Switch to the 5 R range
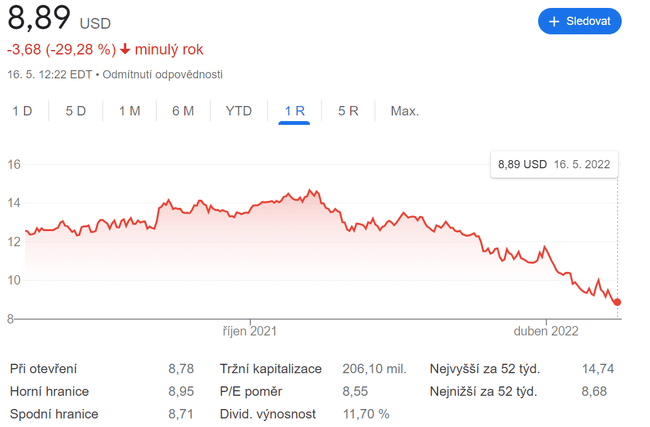This screenshot has height=427, width=650. coord(348,111)
